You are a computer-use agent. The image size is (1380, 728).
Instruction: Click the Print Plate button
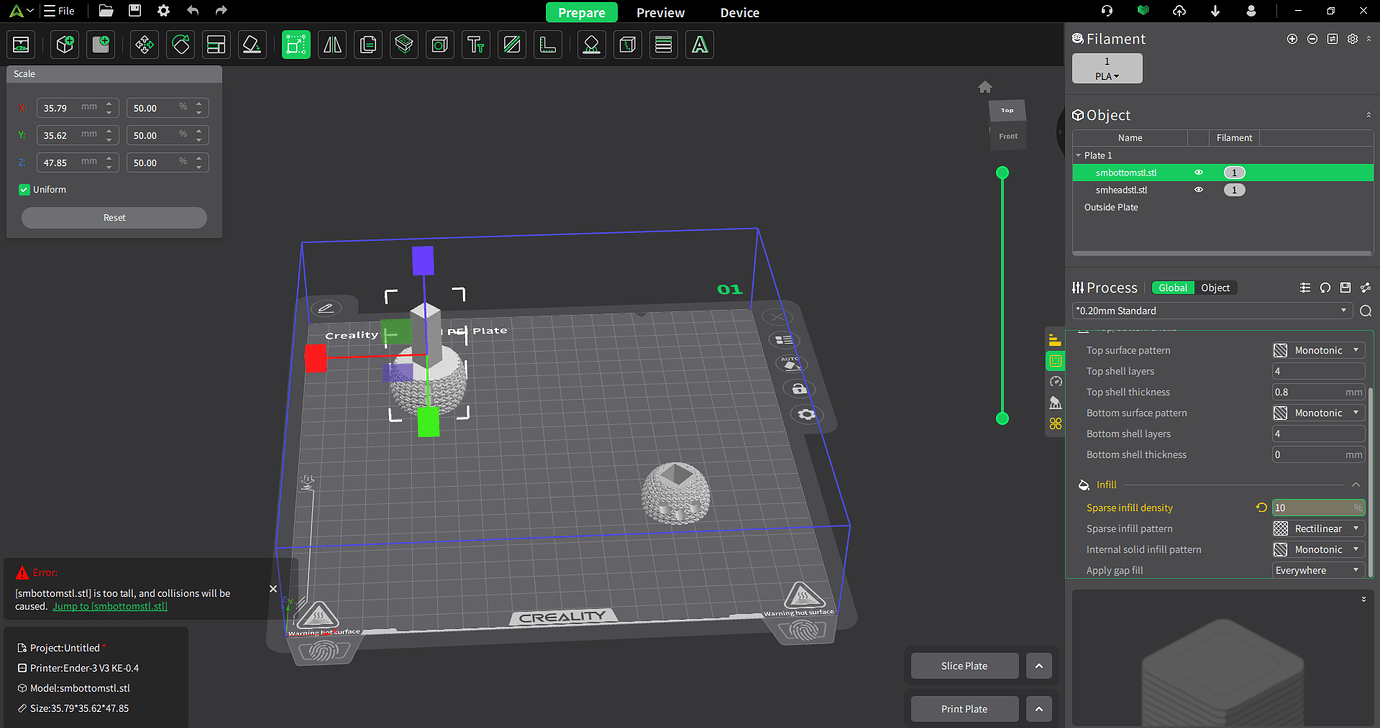[965, 709]
